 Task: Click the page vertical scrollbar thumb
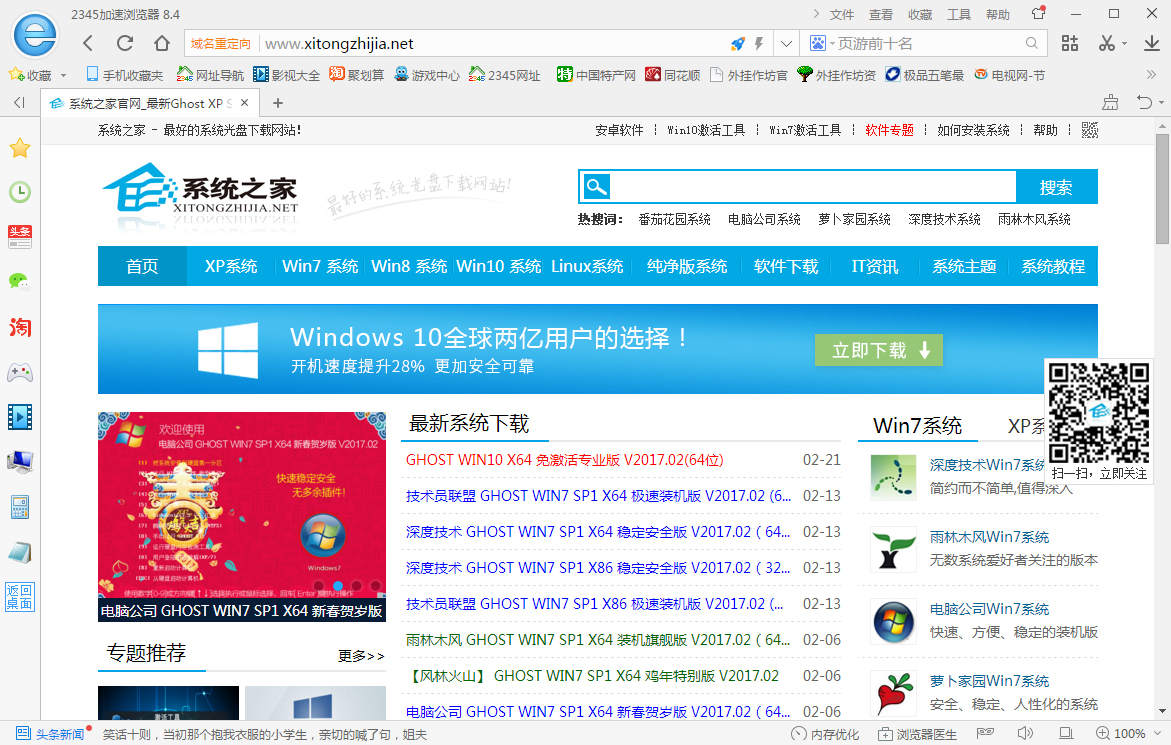(x=1162, y=189)
